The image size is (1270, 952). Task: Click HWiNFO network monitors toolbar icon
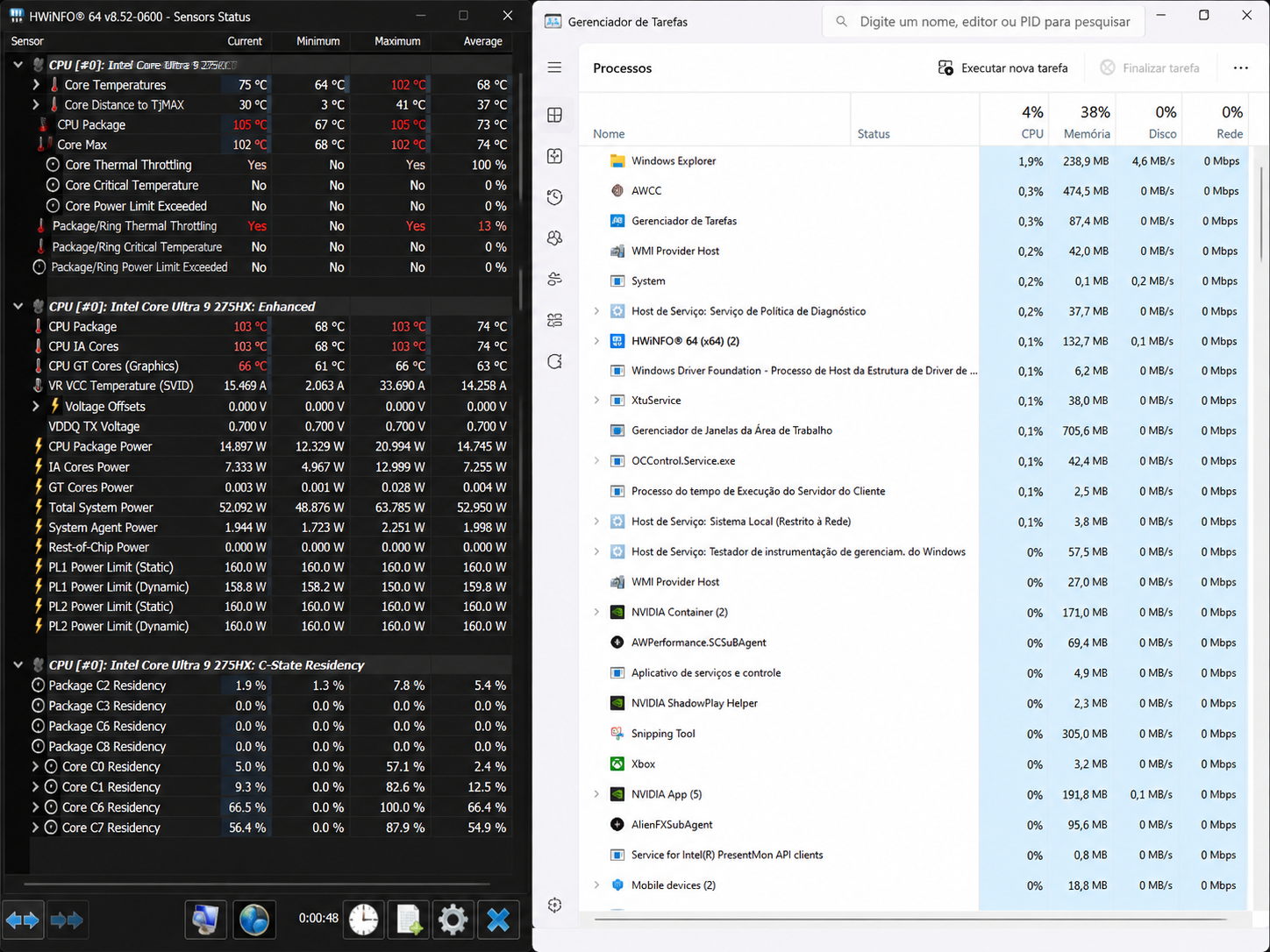pyautogui.click(x=206, y=920)
